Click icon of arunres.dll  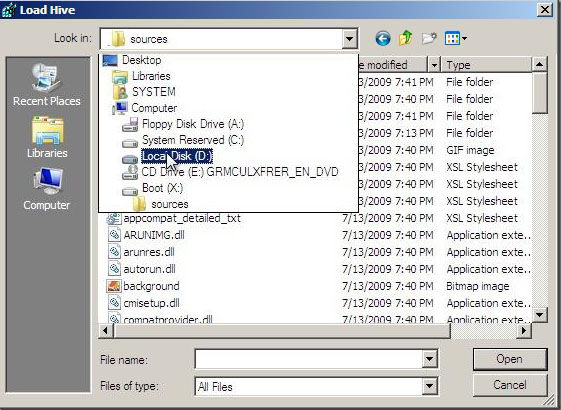click(114, 252)
